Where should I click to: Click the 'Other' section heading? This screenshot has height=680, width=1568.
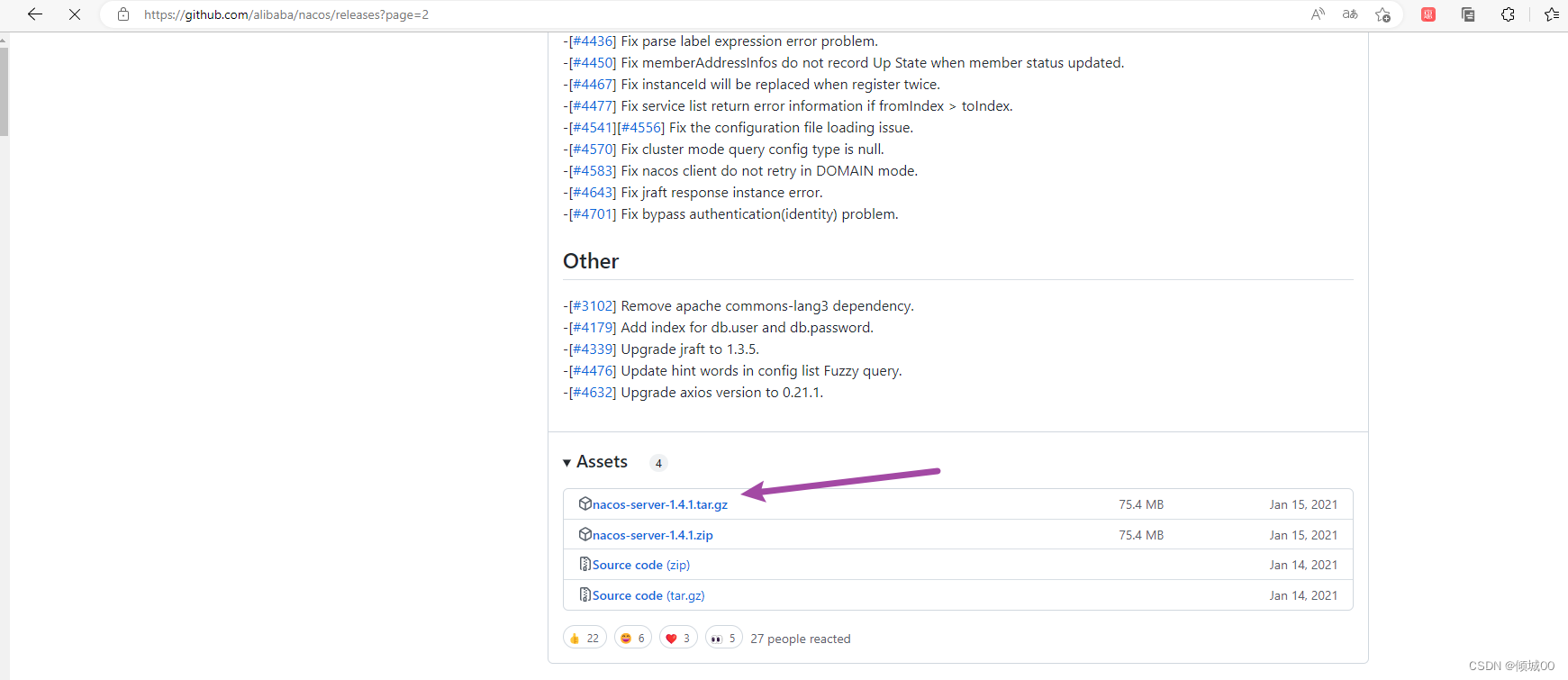[591, 261]
